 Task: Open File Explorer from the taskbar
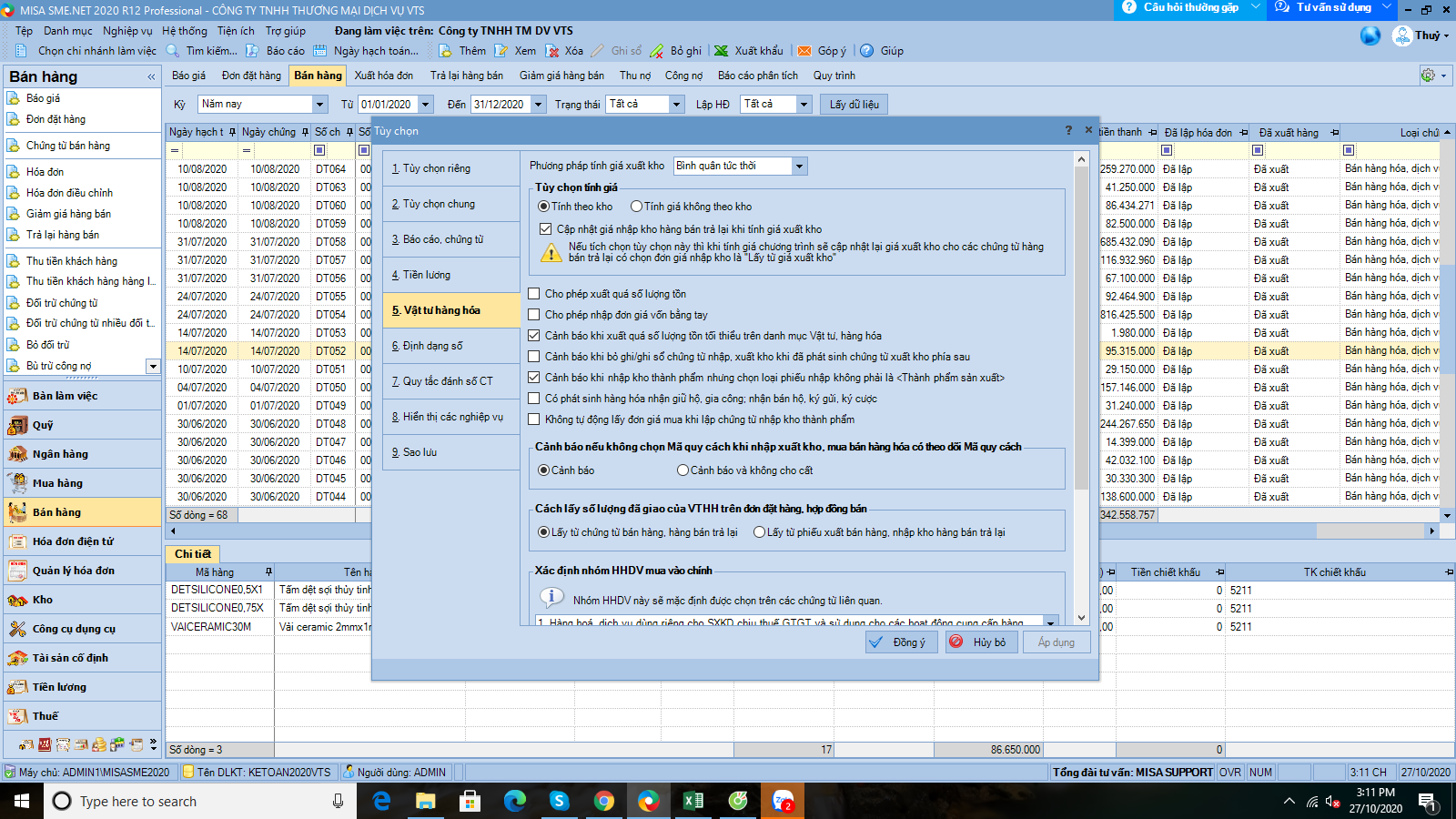tap(426, 801)
